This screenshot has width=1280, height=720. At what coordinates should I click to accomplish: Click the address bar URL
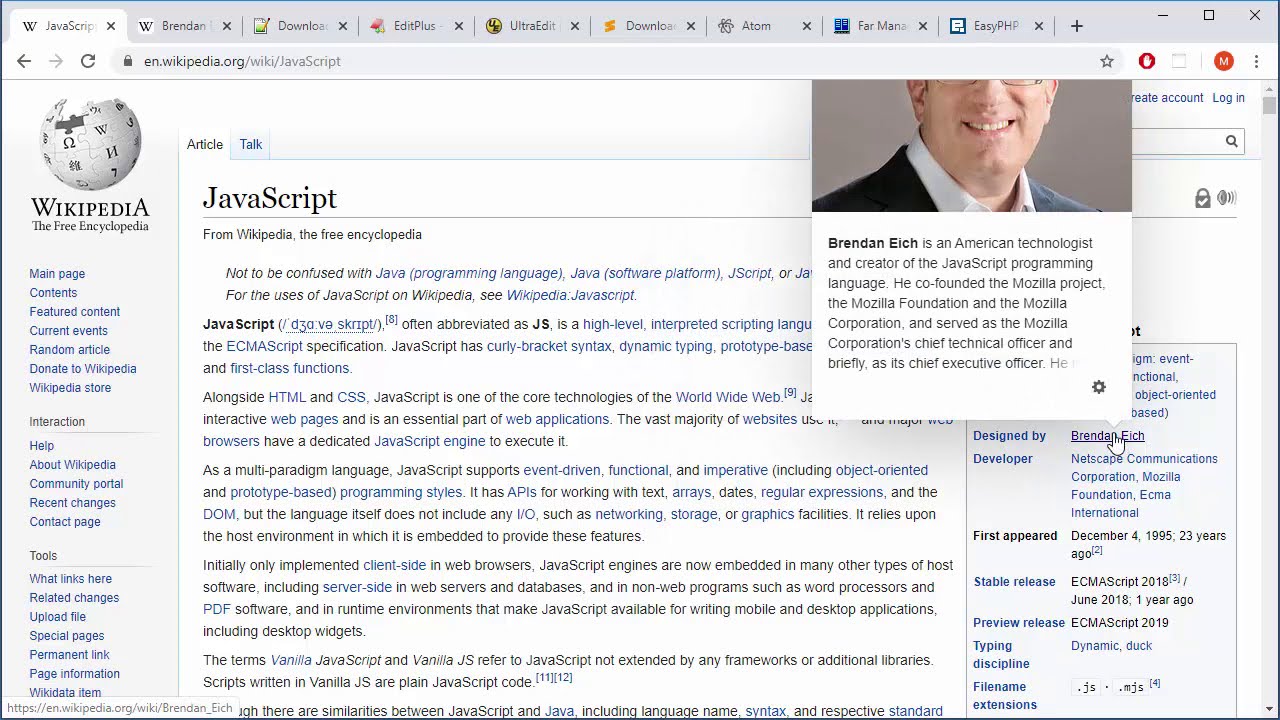242,61
